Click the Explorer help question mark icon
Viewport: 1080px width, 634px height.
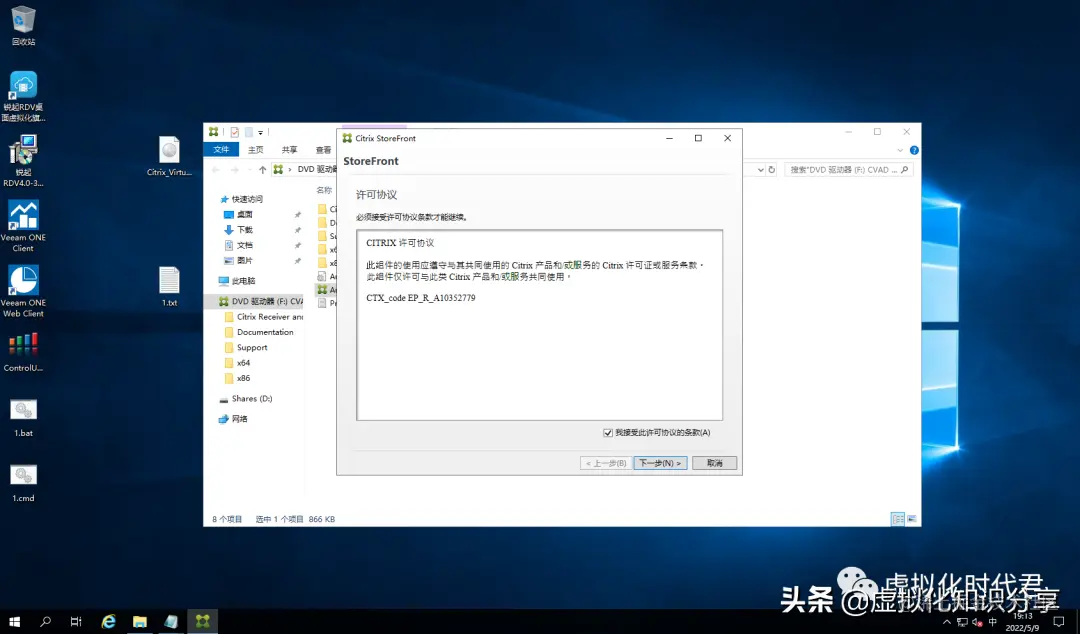(913, 149)
